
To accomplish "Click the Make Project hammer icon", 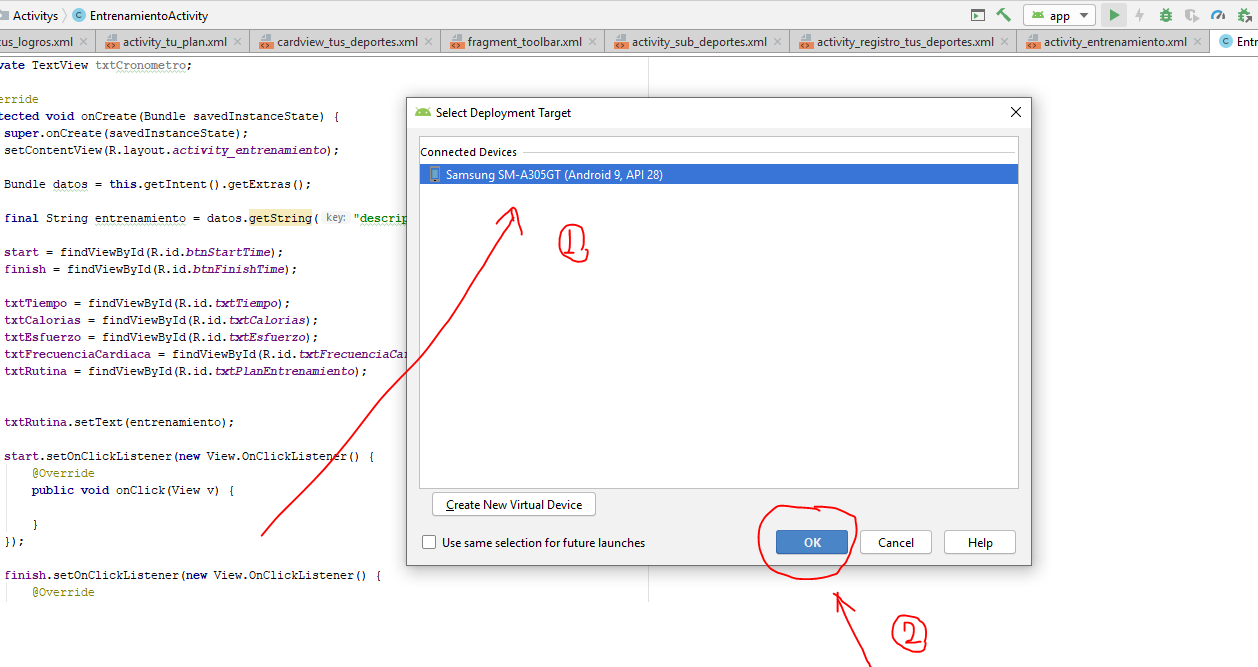I will (1004, 15).
